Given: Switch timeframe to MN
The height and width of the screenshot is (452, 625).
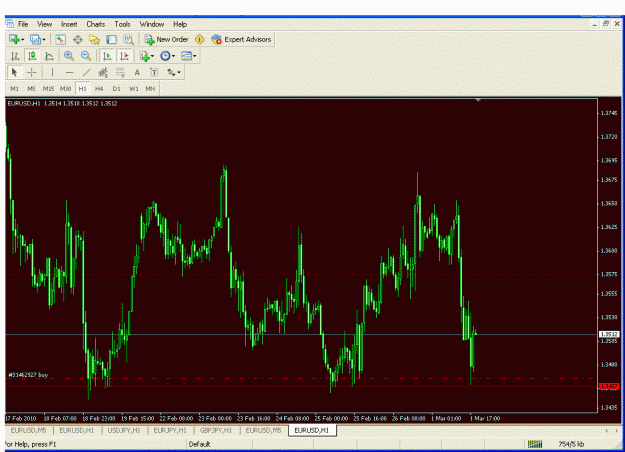Looking at the screenshot, I should pyautogui.click(x=150, y=88).
